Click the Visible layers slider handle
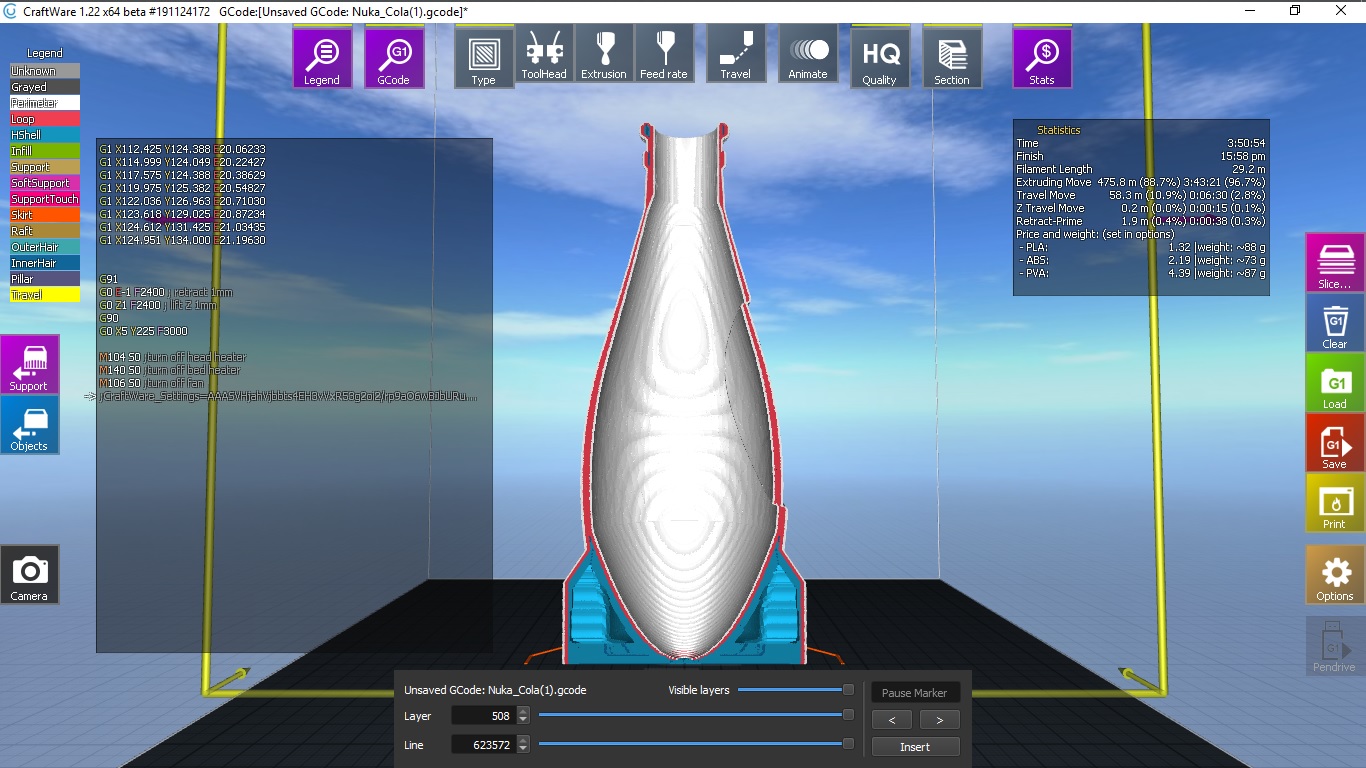Viewport: 1366px width, 768px height. [x=848, y=689]
